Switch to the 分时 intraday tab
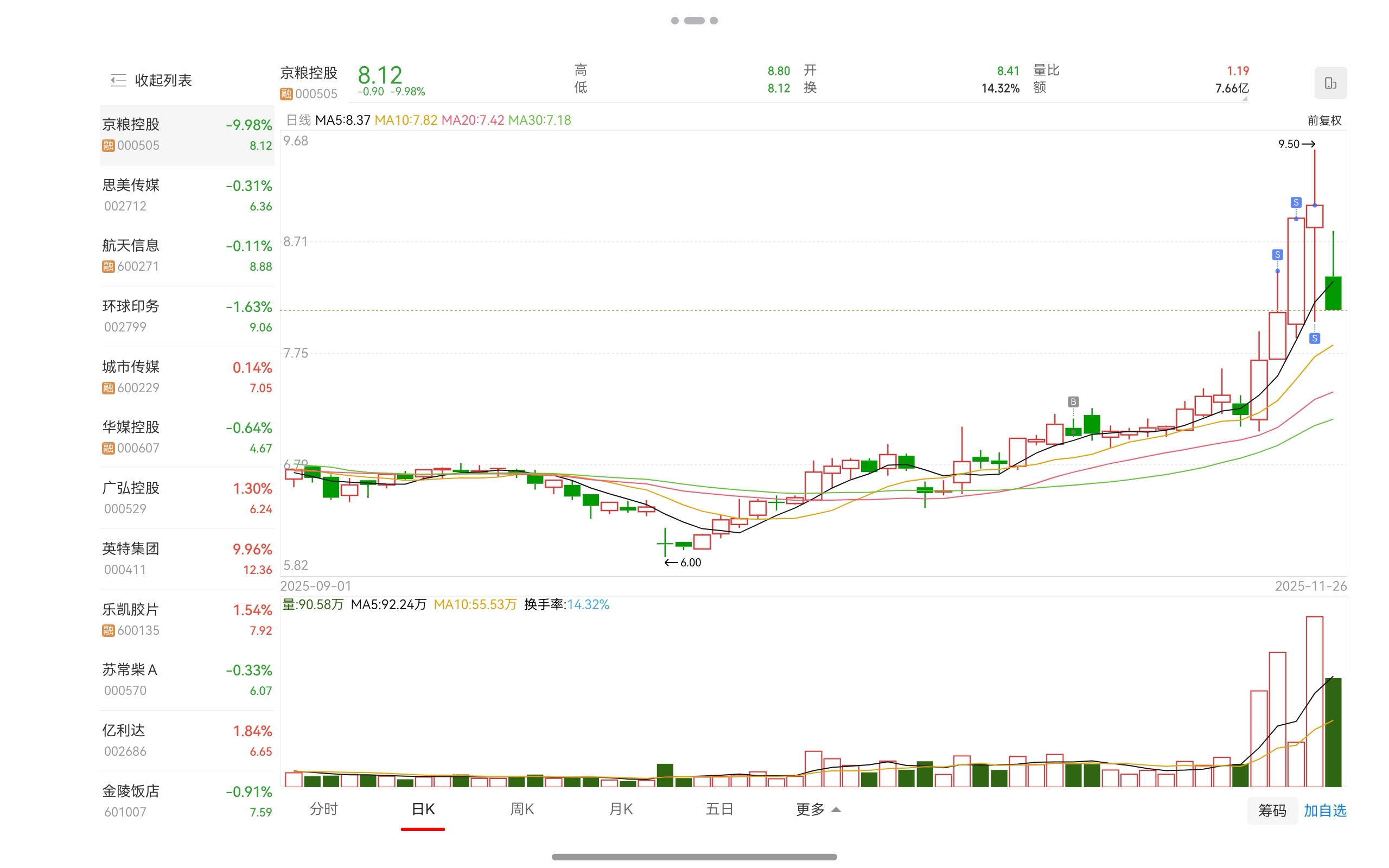Viewport: 1389px width, 868px height. pyautogui.click(x=324, y=809)
